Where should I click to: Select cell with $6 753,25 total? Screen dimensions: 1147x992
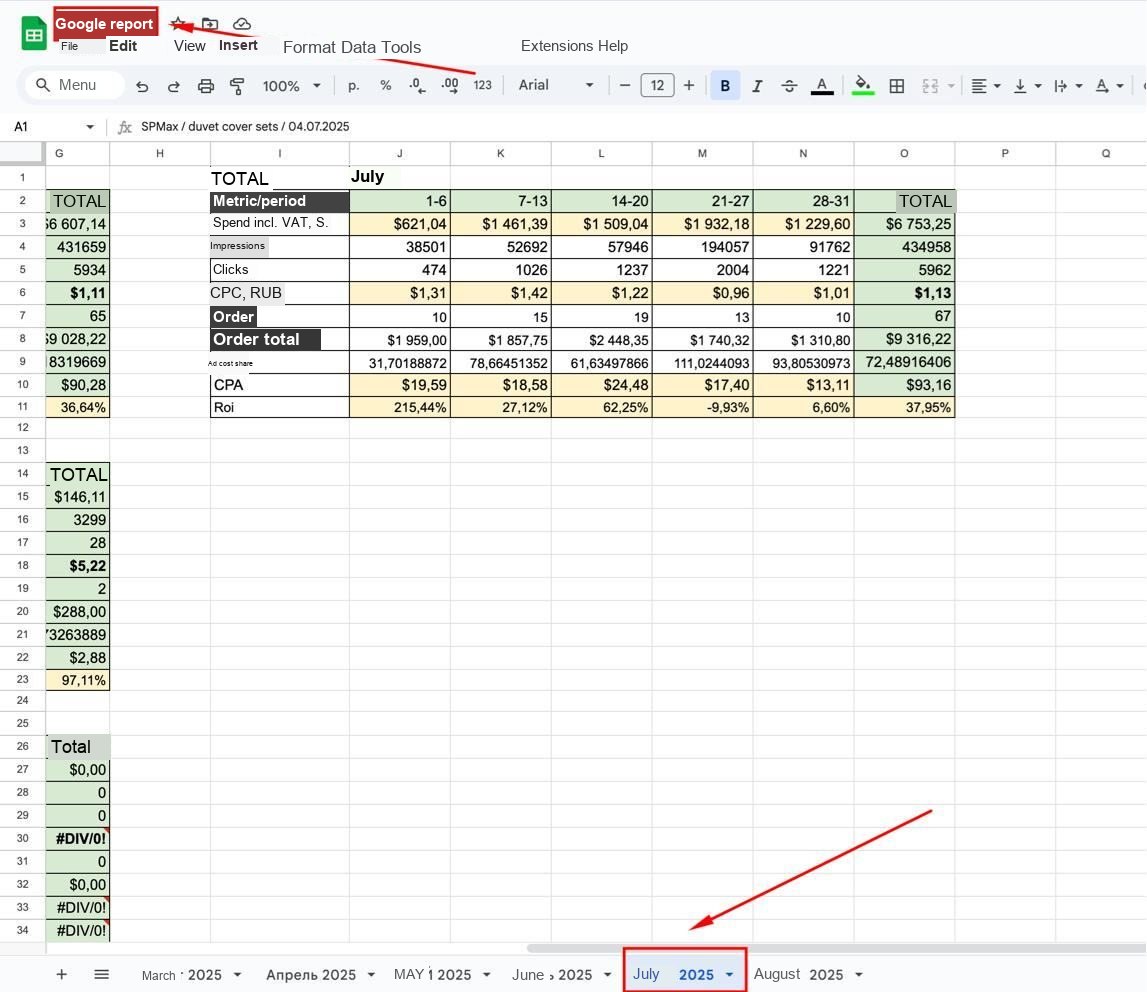point(904,224)
